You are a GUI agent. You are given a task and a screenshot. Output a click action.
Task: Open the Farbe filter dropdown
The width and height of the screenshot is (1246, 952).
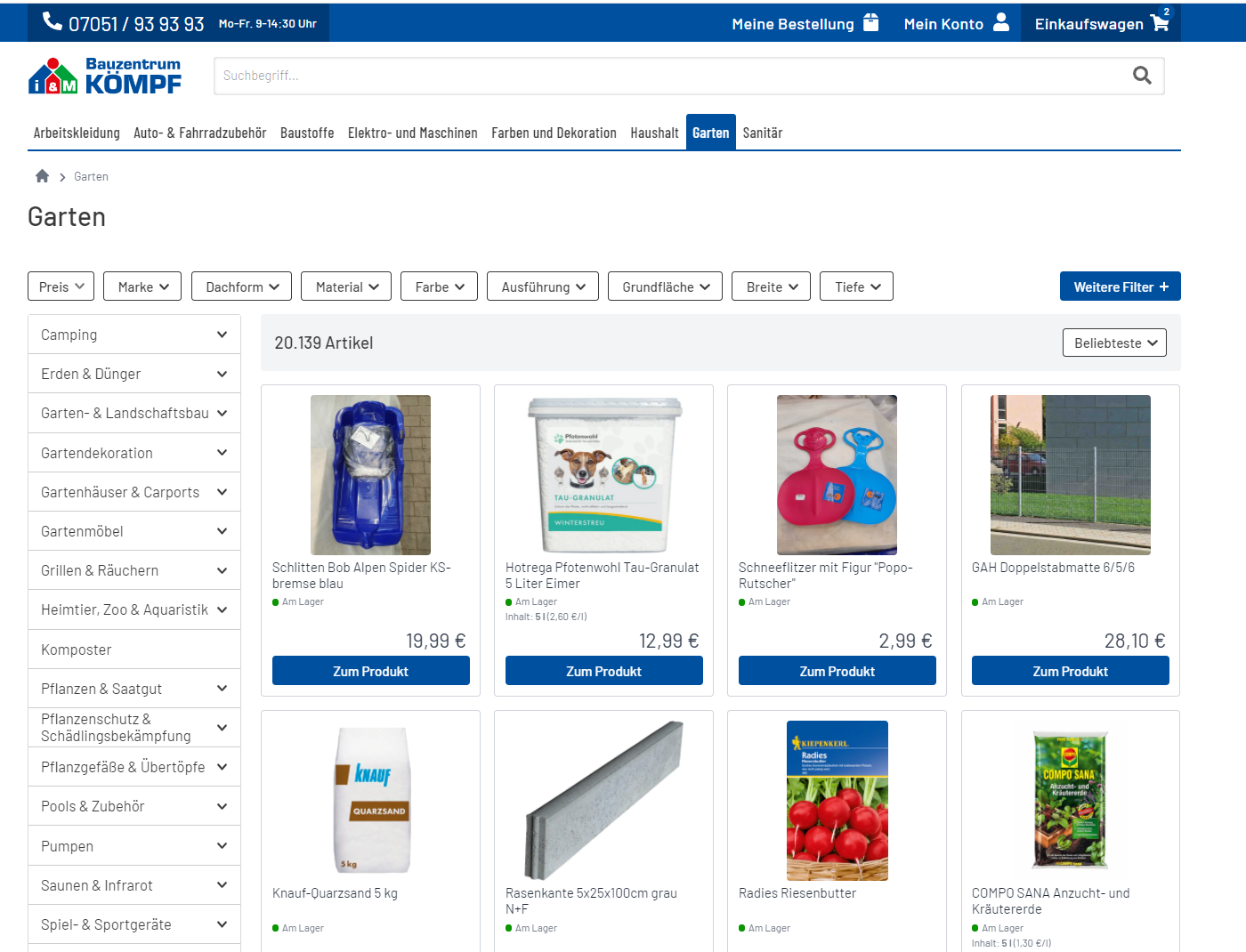(x=440, y=286)
